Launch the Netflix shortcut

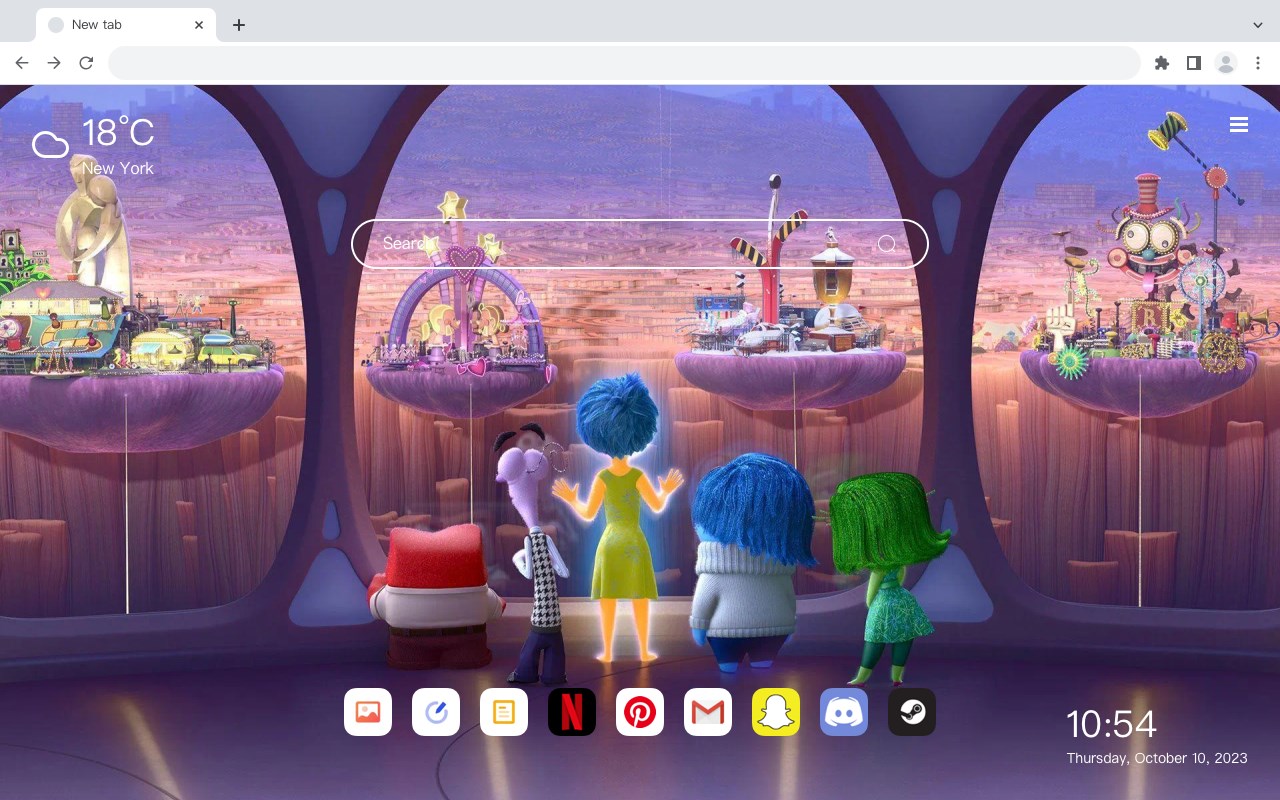(x=572, y=712)
